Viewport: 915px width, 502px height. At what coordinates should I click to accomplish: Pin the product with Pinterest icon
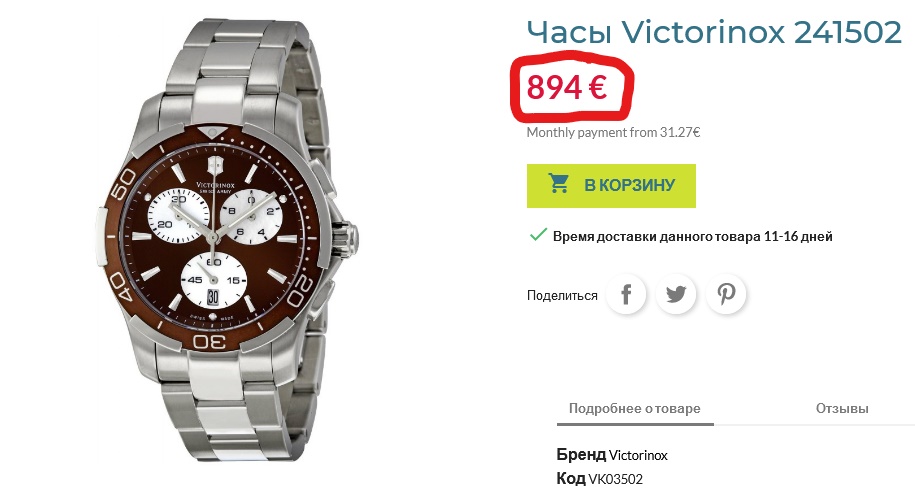(x=726, y=294)
